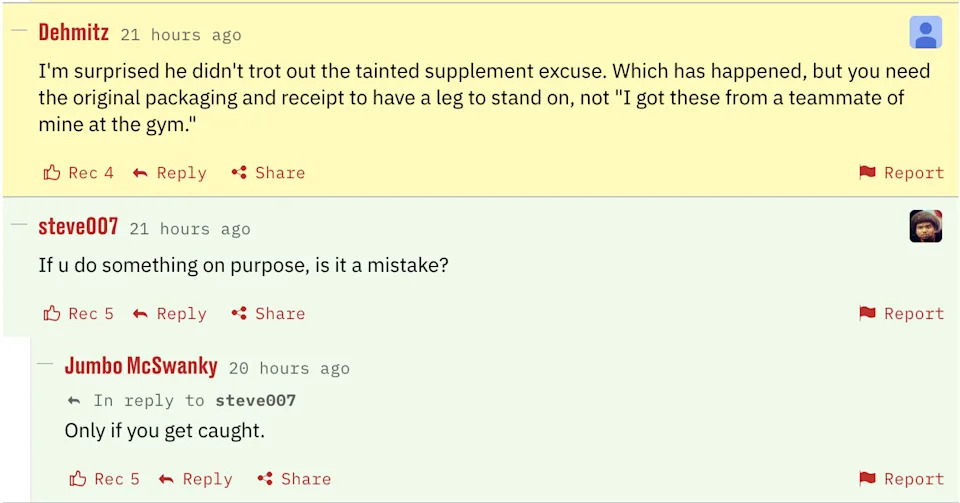Click Dehmitz's default avatar image

[x=925, y=33]
